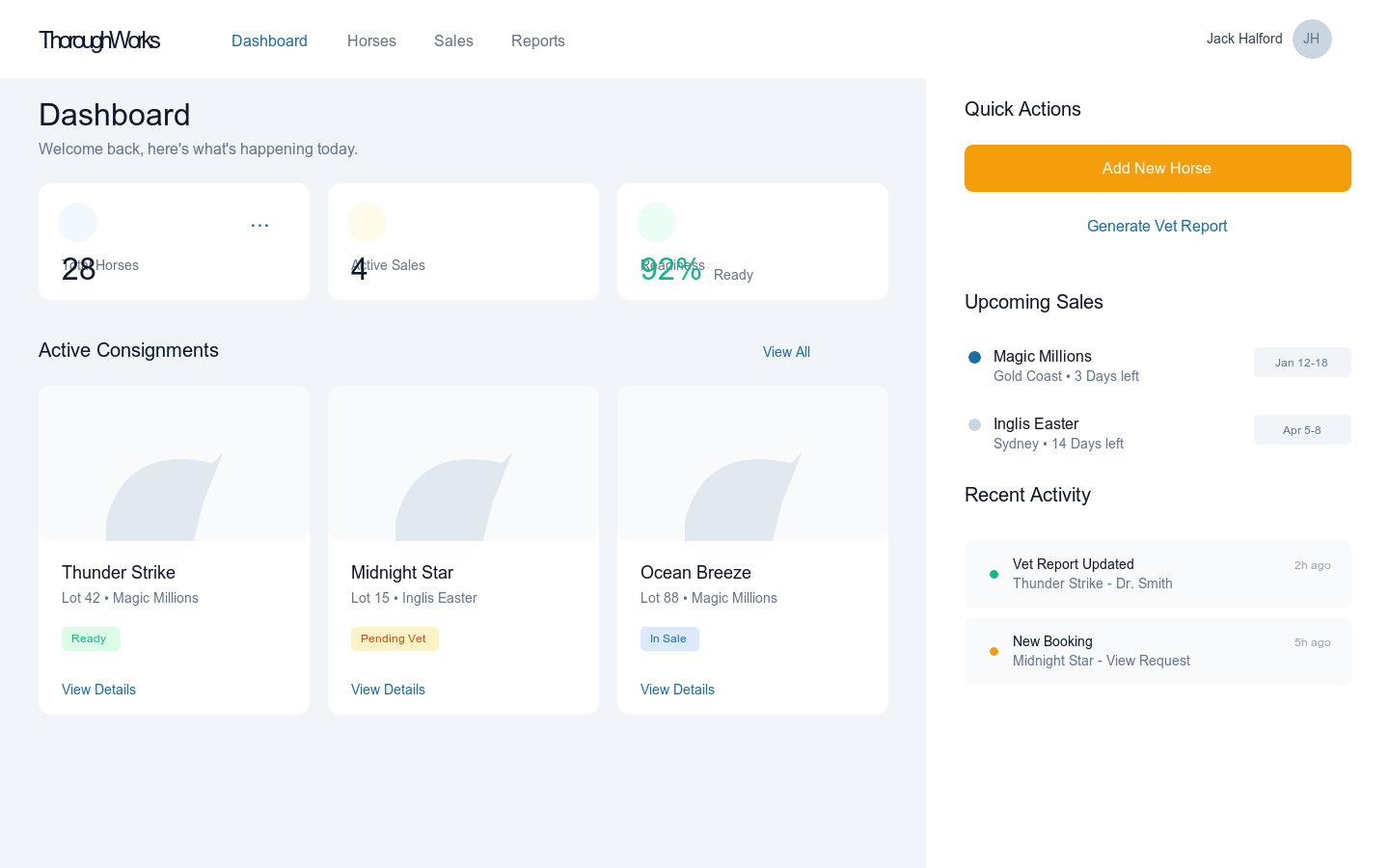This screenshot has height=868, width=1389.
Task: Click the Ocean Breeze thumbnail image
Action: 752,463
